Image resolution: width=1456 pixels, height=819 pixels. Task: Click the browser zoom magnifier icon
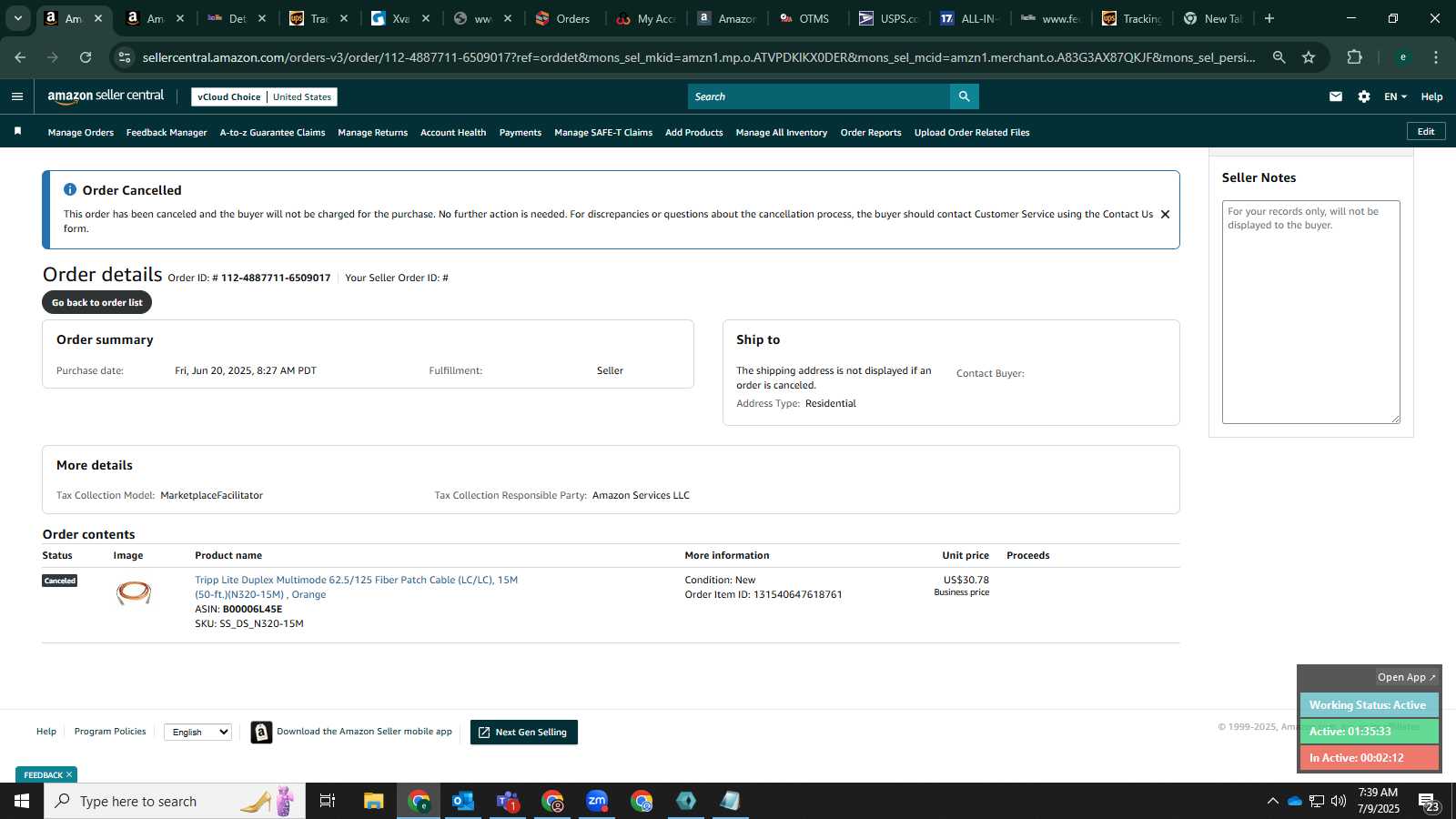click(1279, 57)
